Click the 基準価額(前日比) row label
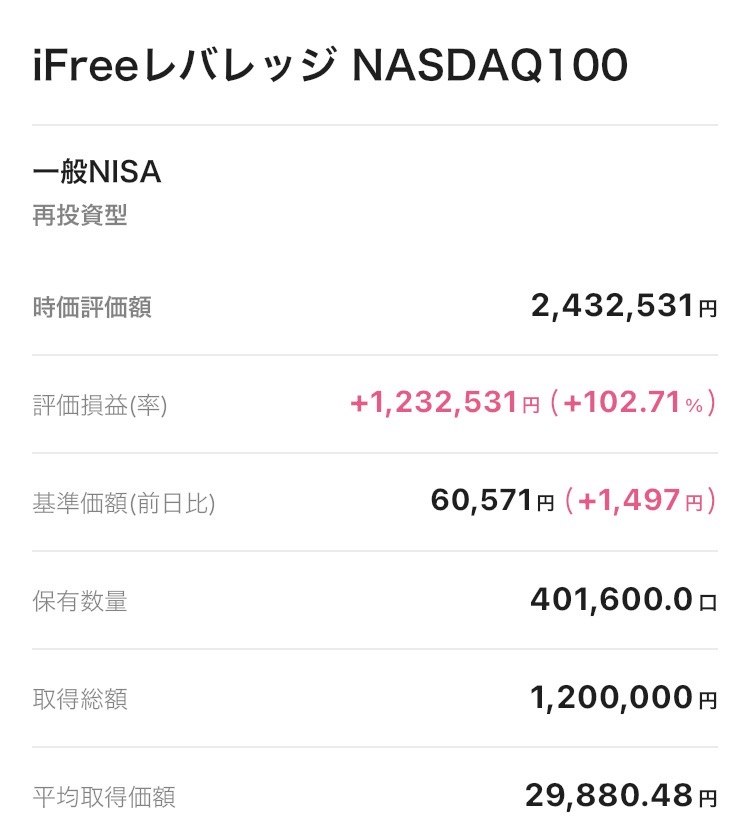Viewport: 750px width, 837px height. point(124,503)
